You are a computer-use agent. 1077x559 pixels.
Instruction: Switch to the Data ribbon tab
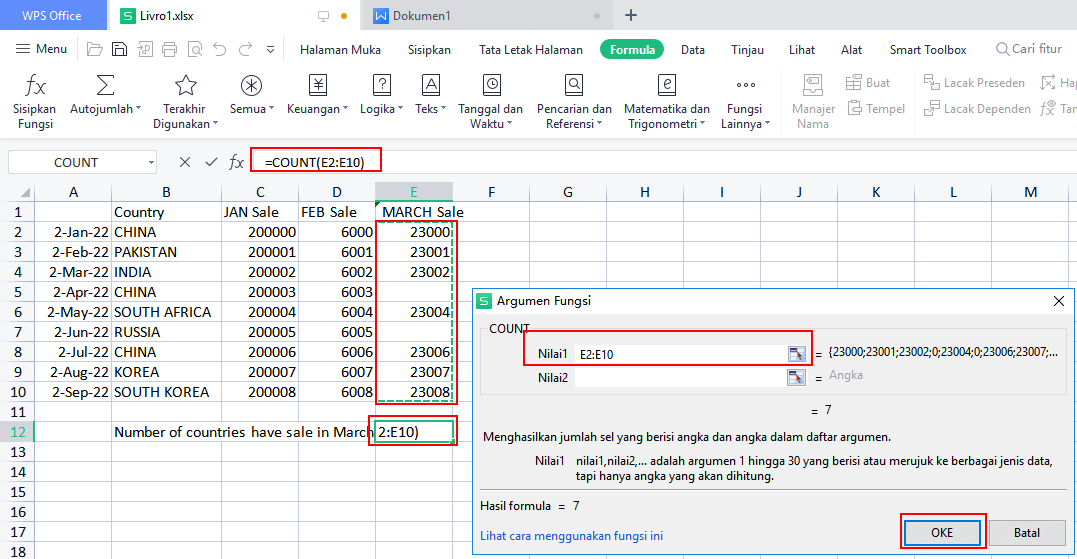693,49
